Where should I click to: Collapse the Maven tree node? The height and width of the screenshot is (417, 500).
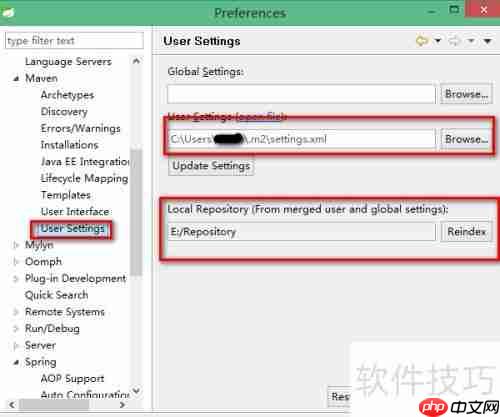(x=16, y=79)
